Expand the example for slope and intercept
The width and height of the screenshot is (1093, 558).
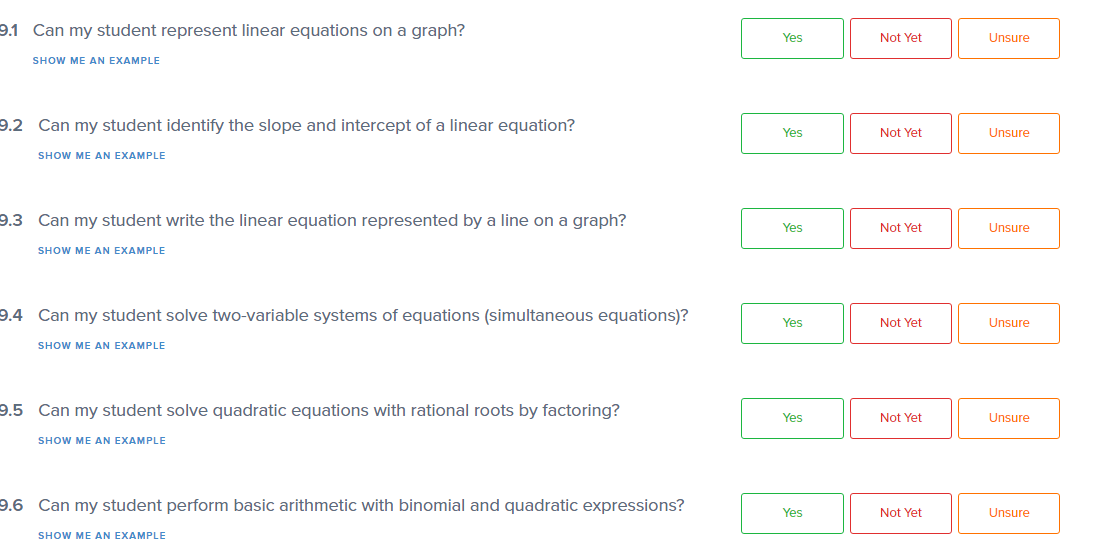tap(102, 156)
